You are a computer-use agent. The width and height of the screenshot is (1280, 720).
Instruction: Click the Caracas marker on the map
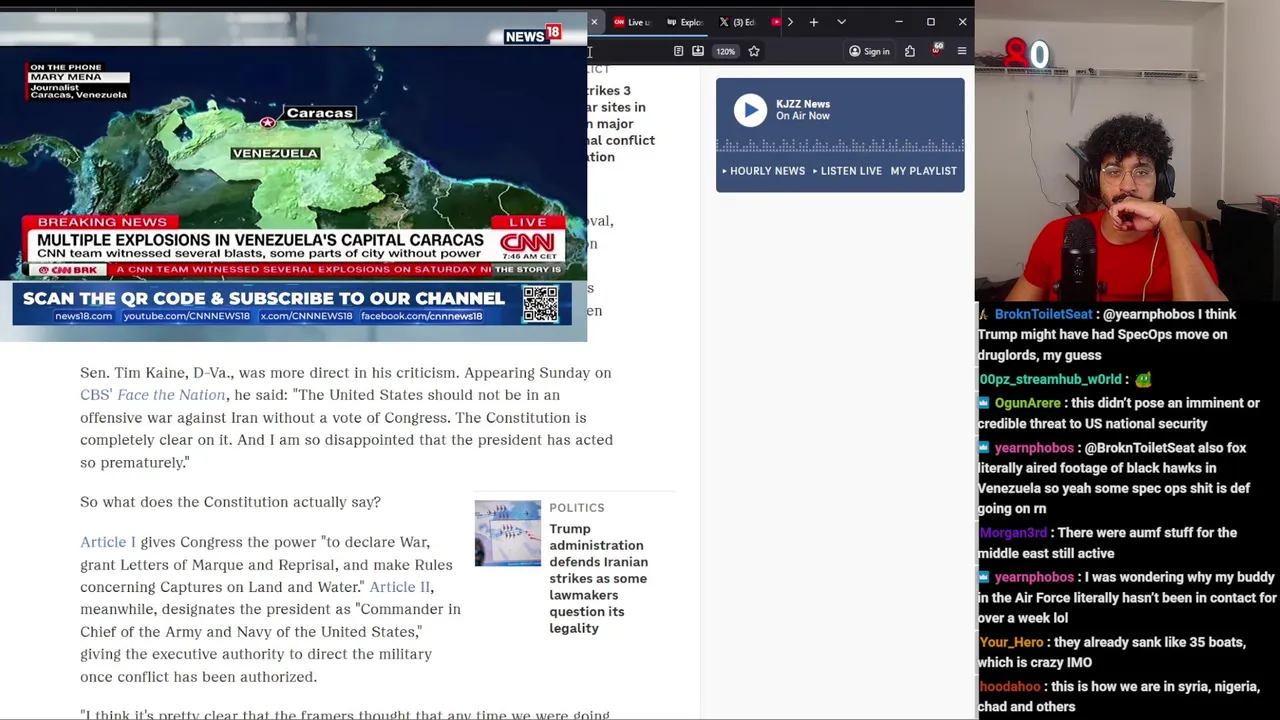pos(268,123)
